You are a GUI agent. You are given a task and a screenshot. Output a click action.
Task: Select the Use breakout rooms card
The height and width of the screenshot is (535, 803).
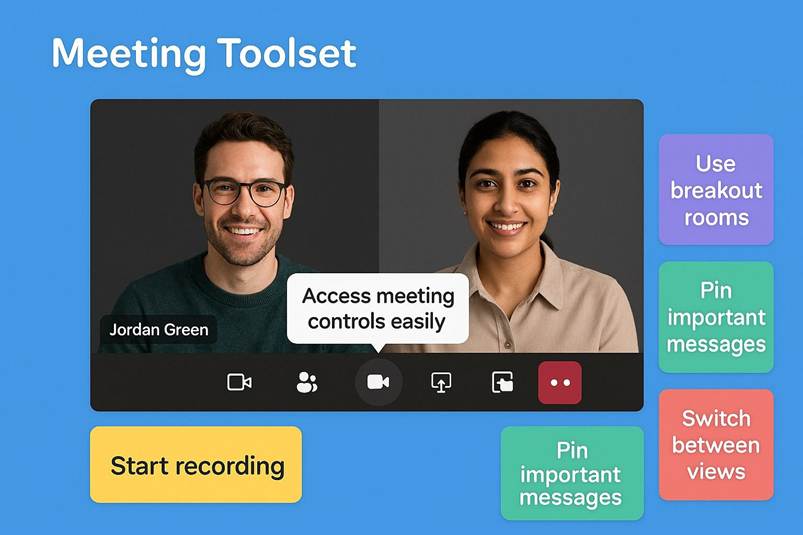(x=715, y=190)
